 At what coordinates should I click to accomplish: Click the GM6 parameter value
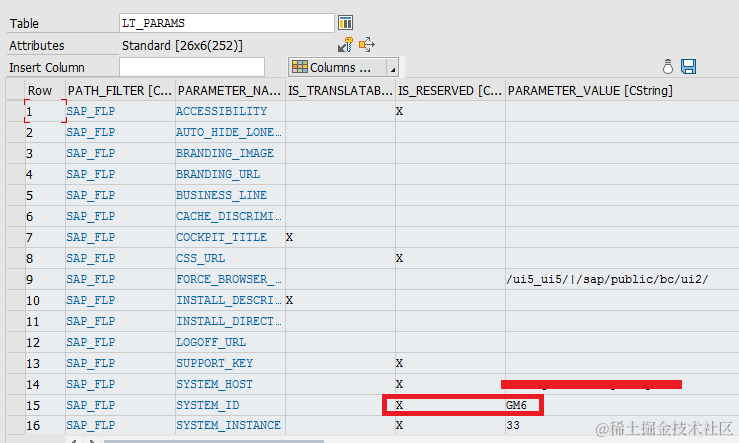click(516, 405)
